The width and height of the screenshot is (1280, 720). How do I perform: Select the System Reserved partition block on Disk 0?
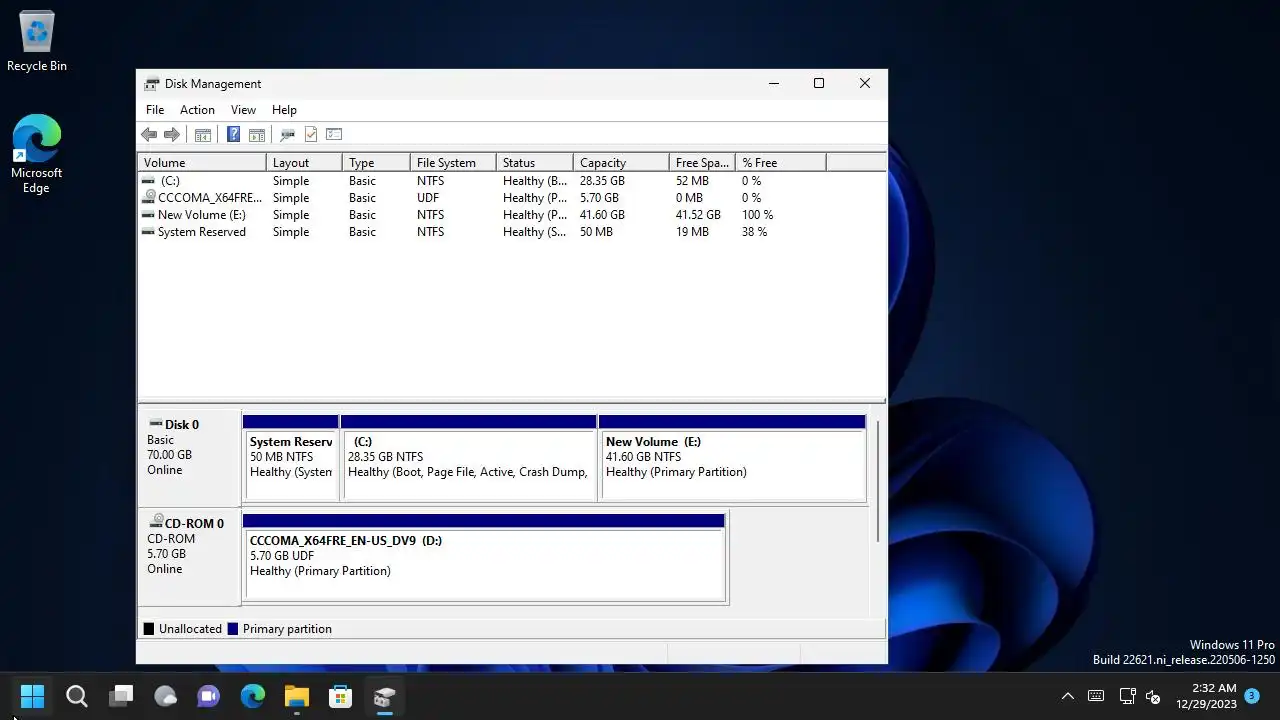[x=291, y=458]
